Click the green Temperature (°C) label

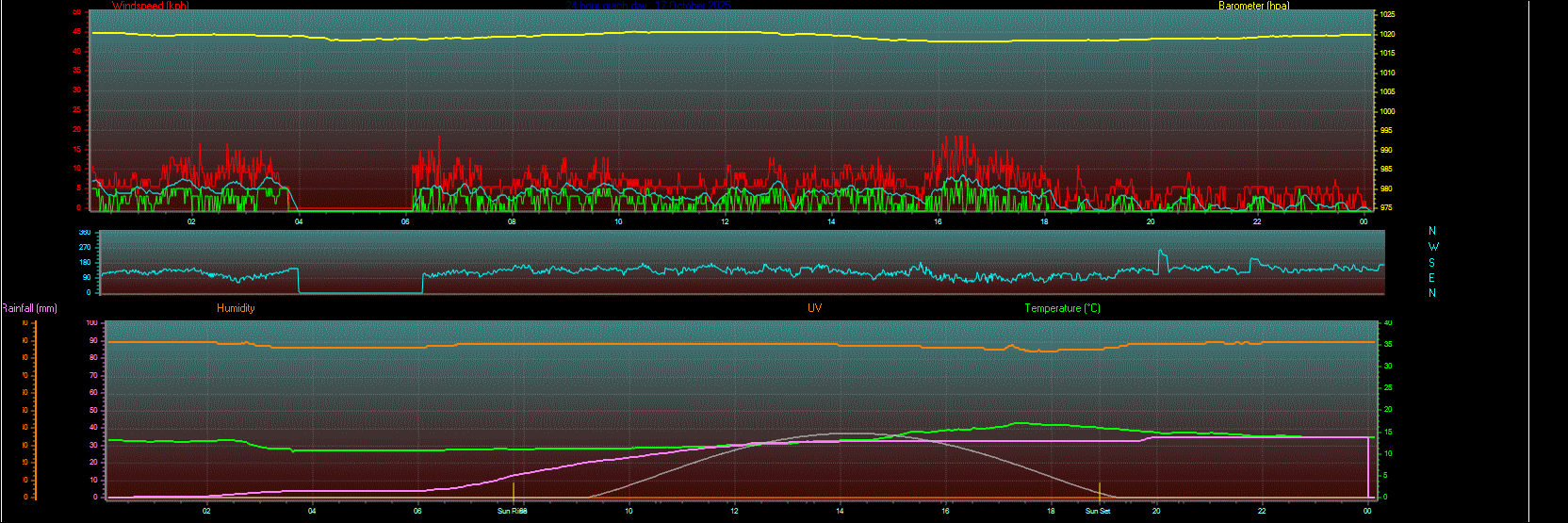1062,308
